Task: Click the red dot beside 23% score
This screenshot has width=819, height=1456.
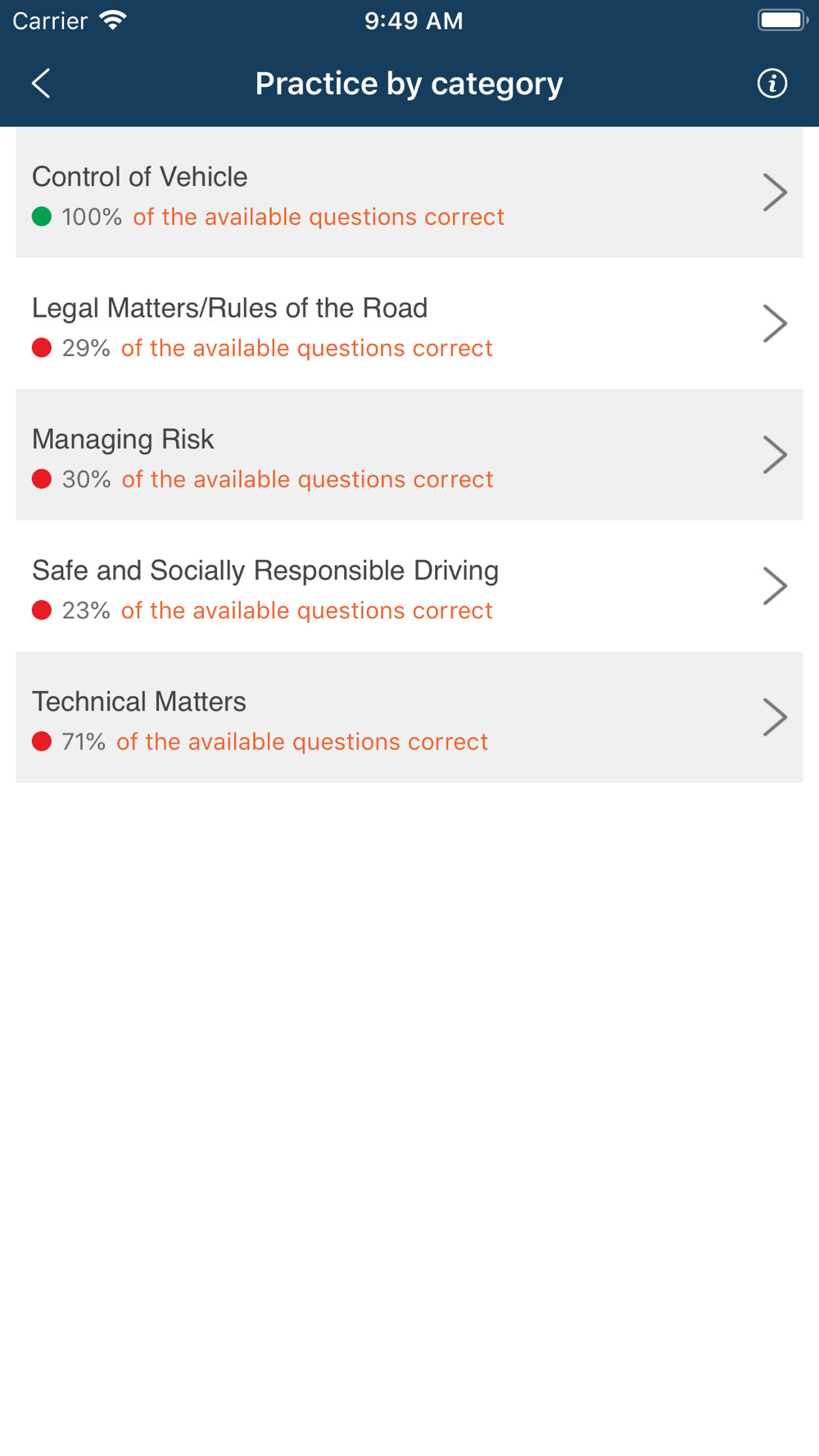Action: click(42, 610)
